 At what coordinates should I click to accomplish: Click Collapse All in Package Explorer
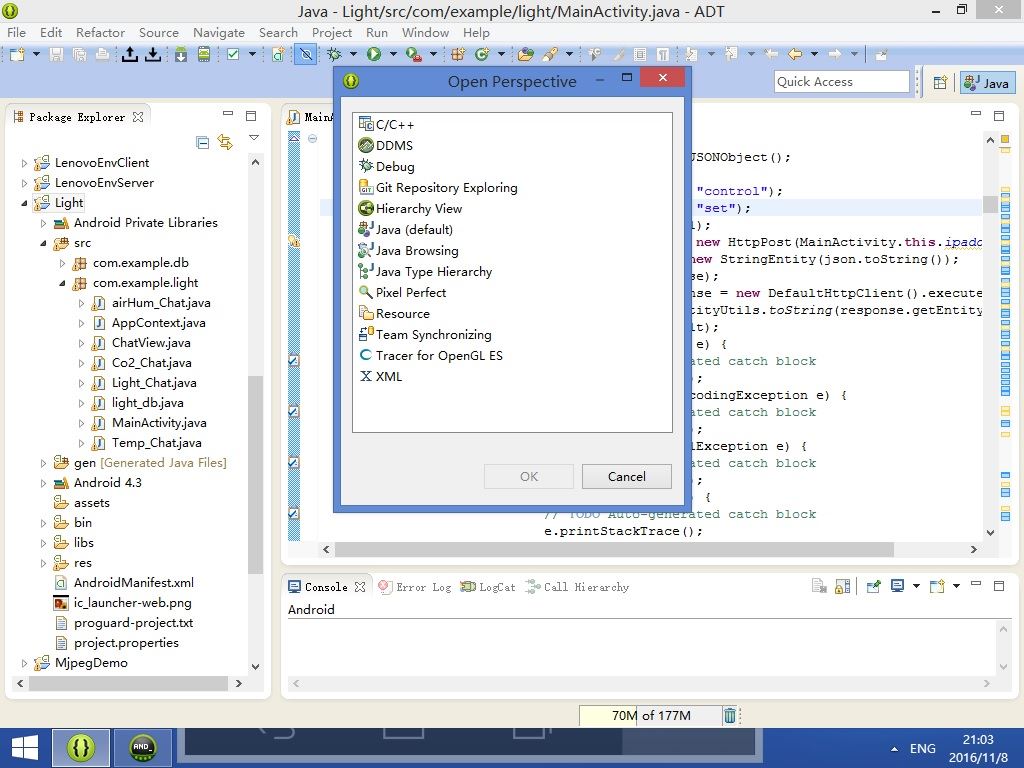point(202,142)
